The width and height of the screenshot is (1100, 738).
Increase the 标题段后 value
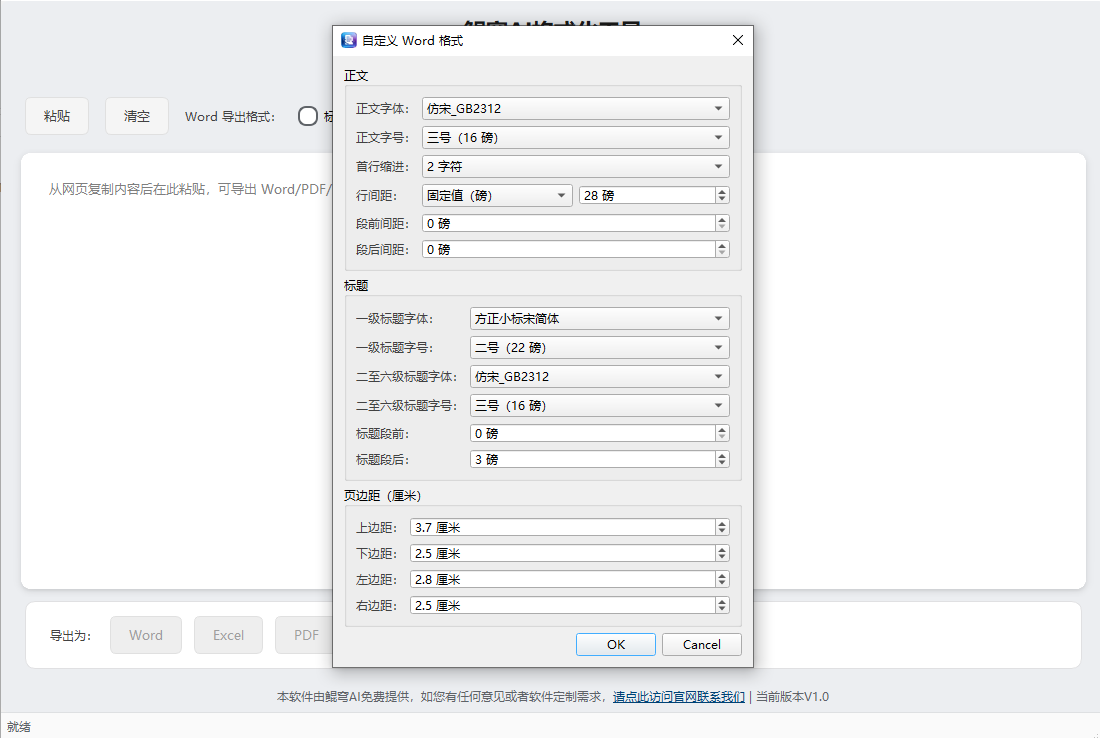(722, 454)
